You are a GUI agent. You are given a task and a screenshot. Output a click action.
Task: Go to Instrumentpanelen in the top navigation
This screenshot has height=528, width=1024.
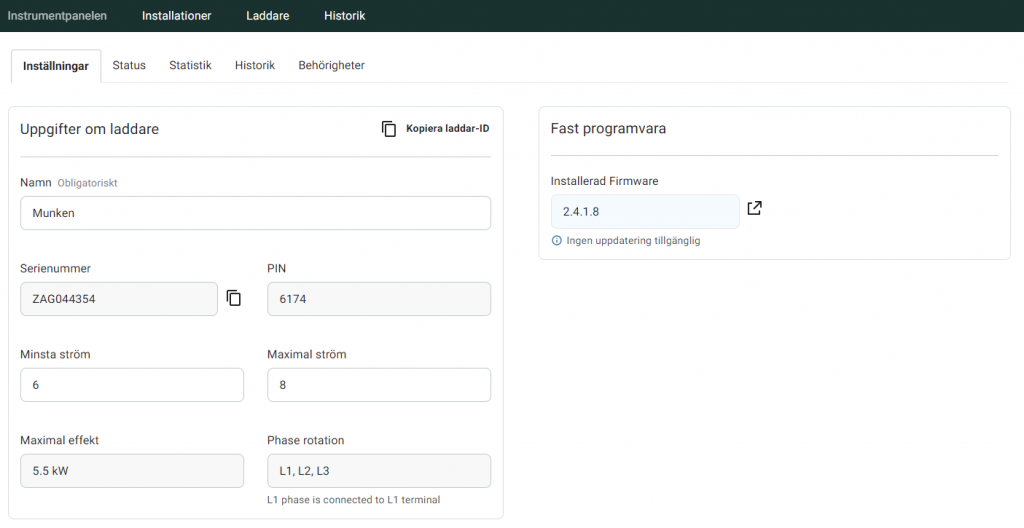click(x=57, y=16)
